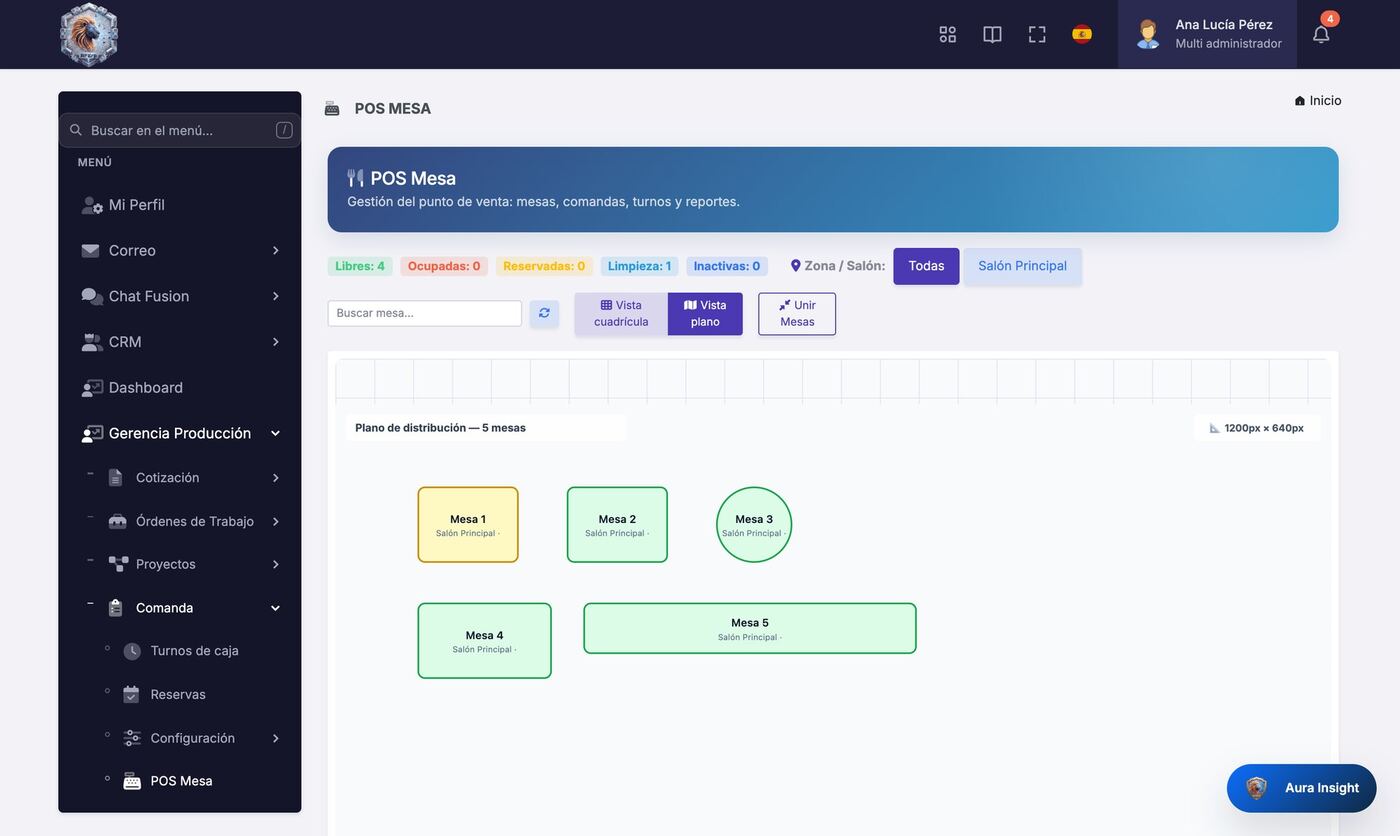
Task: Click the Proyectos diagram icon
Action: pos(118,565)
